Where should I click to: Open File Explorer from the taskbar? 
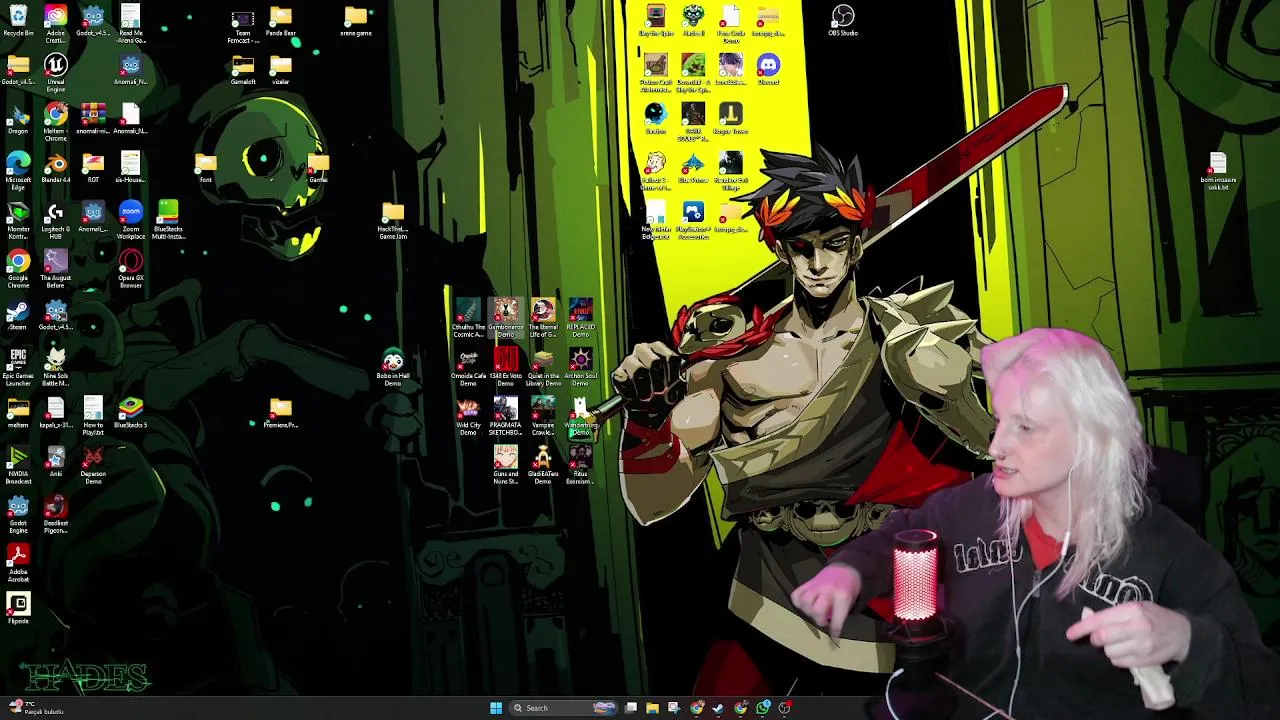(652, 708)
